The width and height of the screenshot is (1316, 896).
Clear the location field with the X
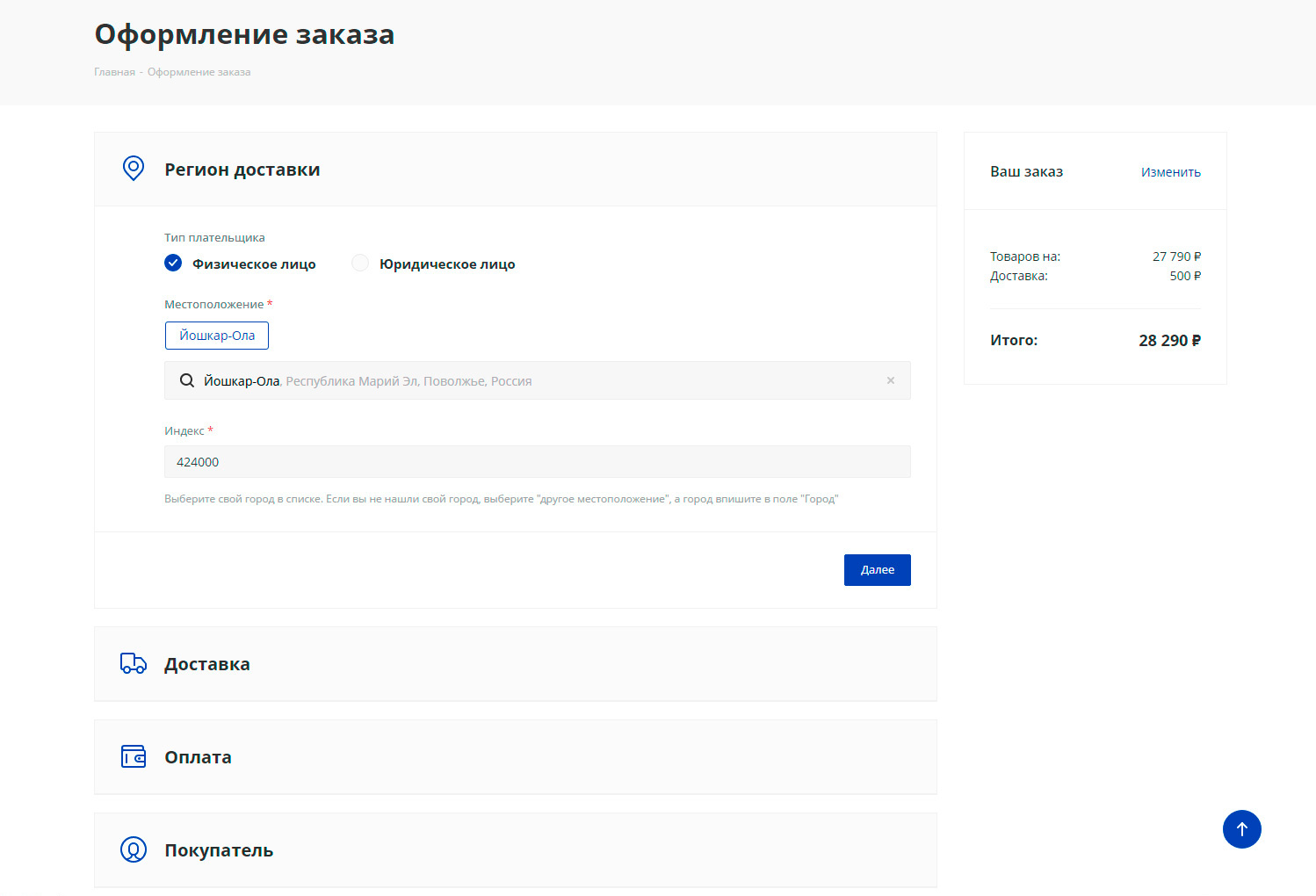[x=890, y=380]
